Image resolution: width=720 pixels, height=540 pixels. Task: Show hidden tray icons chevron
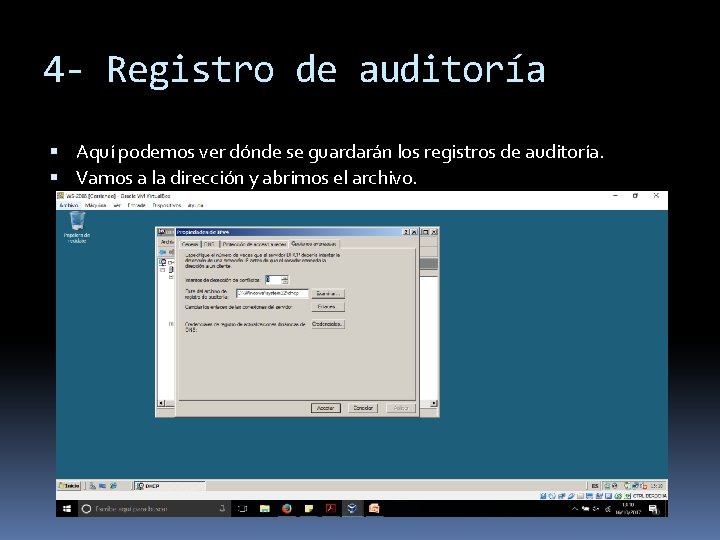pyautogui.click(x=574, y=509)
